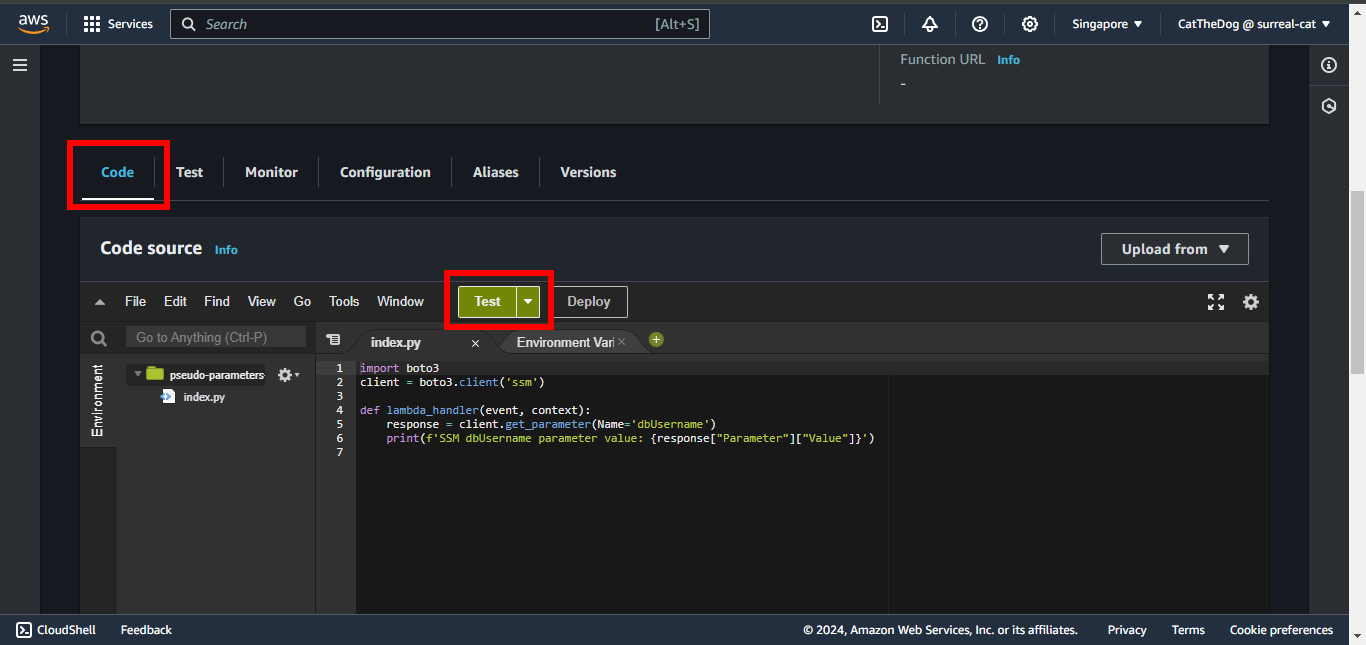
Task: Switch to the Configuration tab
Action: (x=385, y=172)
